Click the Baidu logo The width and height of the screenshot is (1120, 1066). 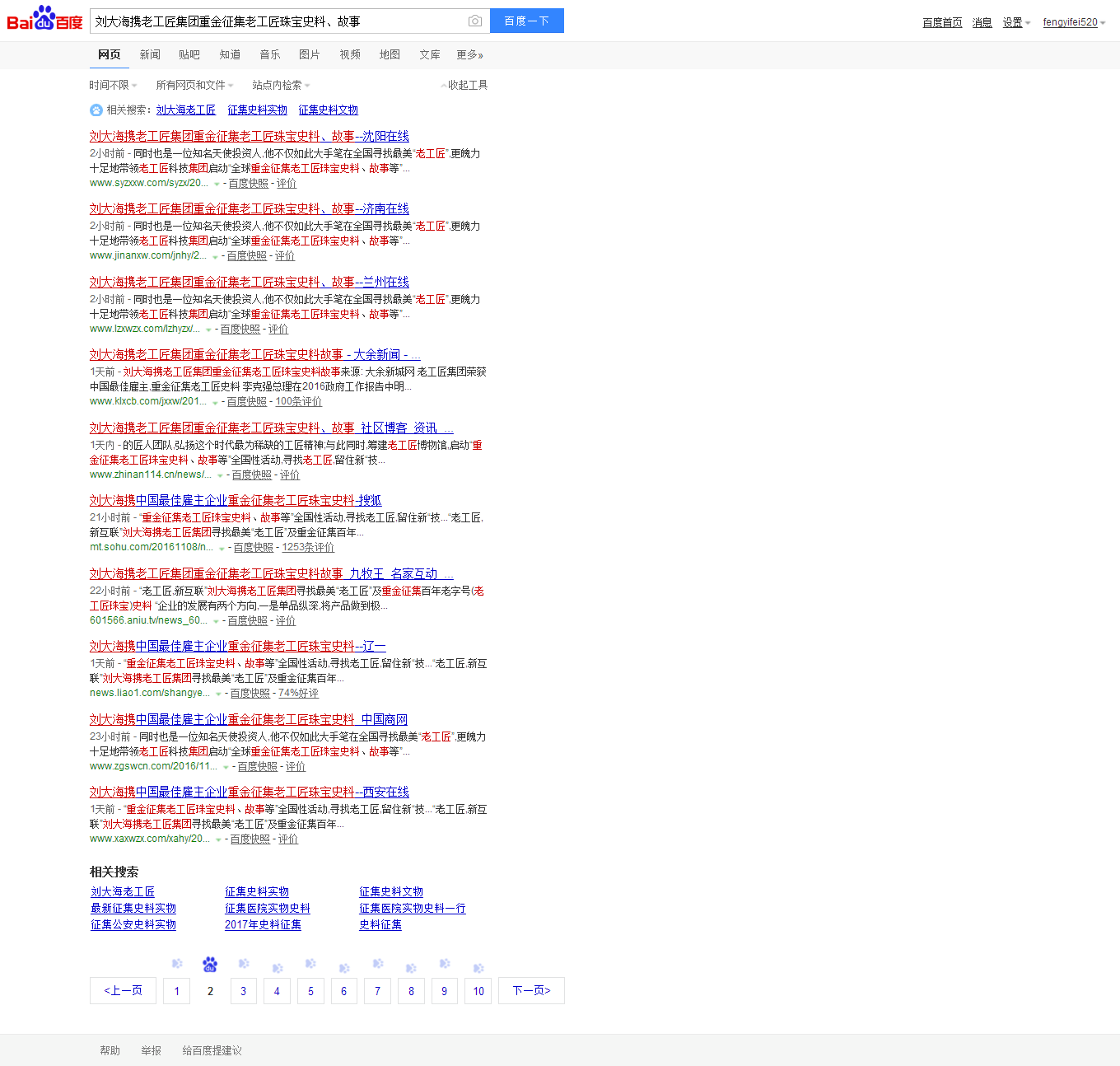click(x=44, y=19)
